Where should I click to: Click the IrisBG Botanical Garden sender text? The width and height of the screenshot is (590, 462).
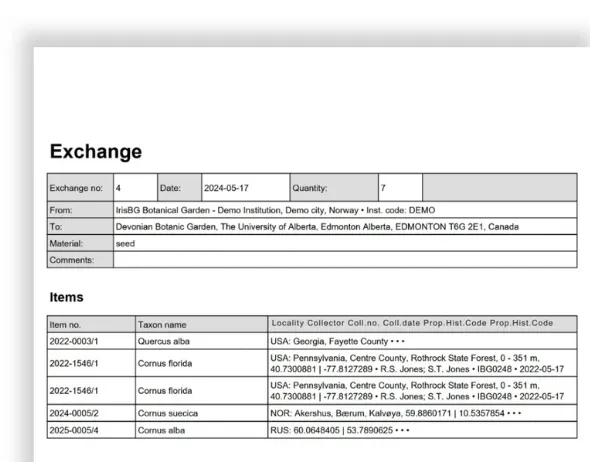pyautogui.click(x=275, y=210)
